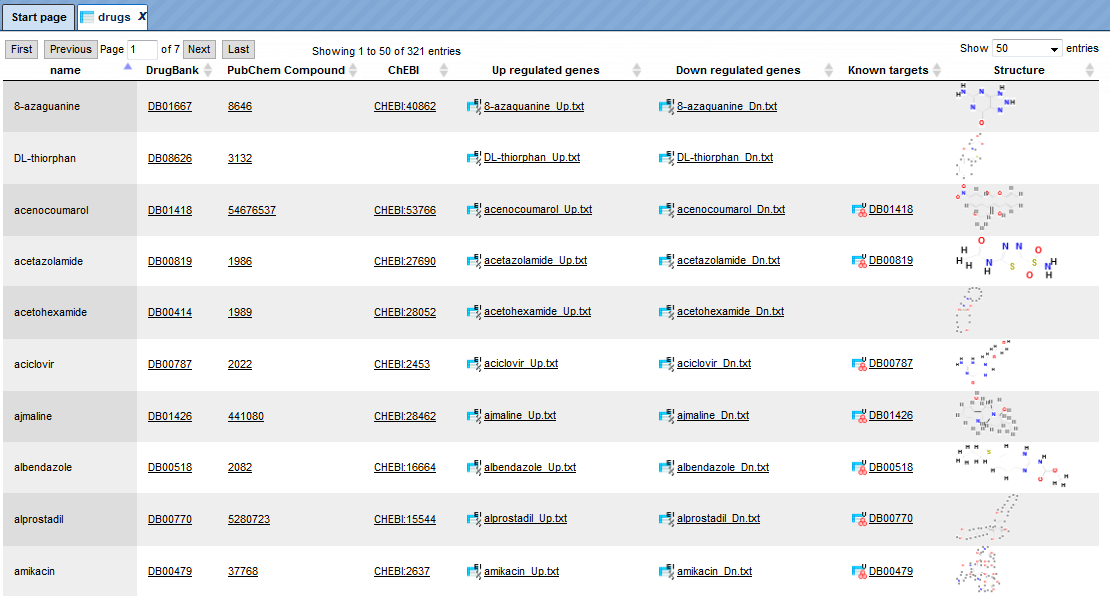
Task: Open PubChem link 5280723 for alprostadil
Action: [x=249, y=519]
